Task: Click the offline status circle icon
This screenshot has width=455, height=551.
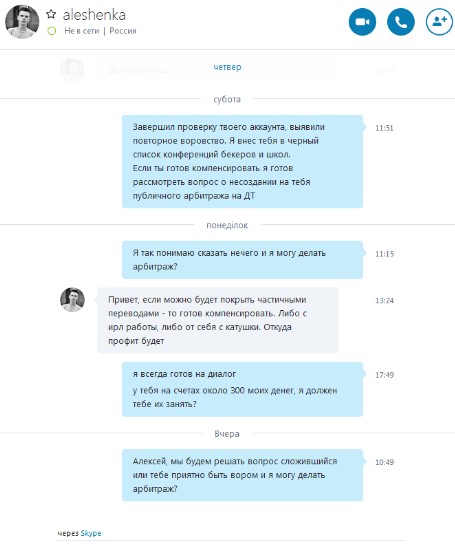Action: pos(52,31)
